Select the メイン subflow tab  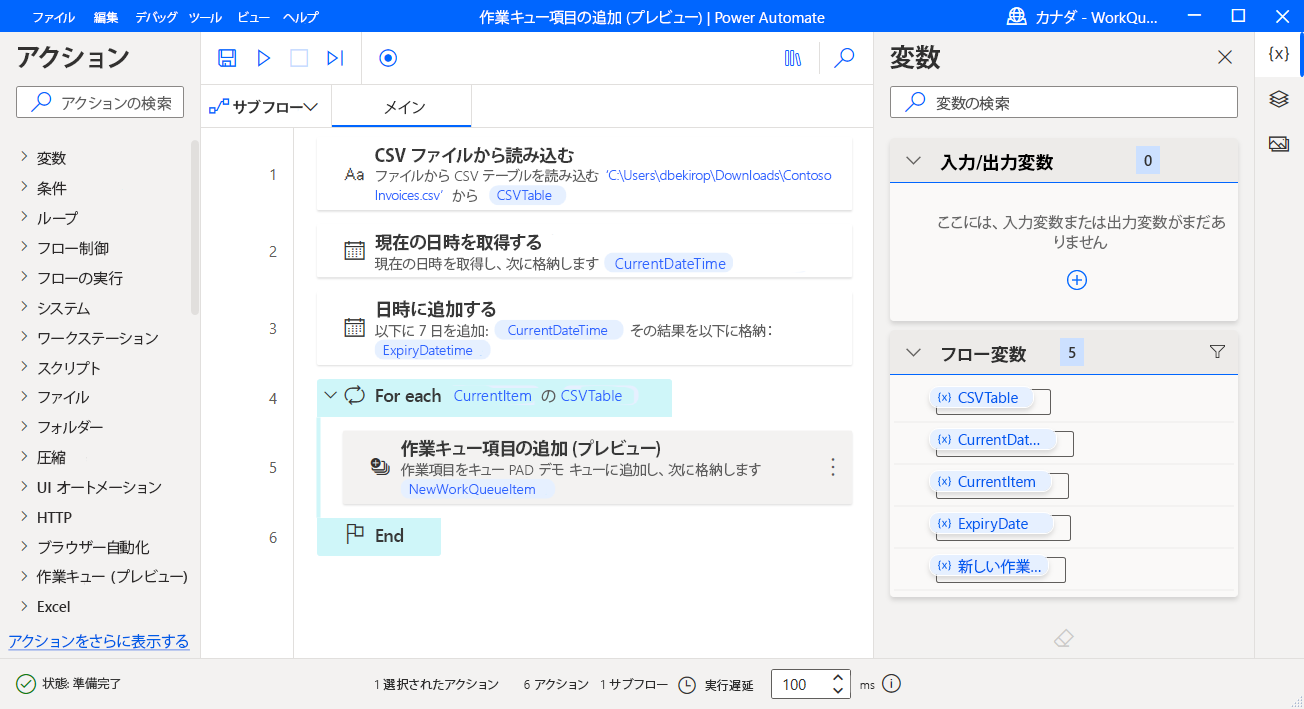tap(404, 107)
